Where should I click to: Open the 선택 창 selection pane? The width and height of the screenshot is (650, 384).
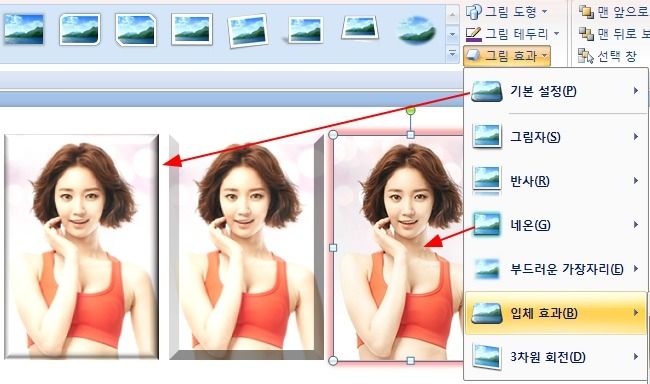coord(607,56)
